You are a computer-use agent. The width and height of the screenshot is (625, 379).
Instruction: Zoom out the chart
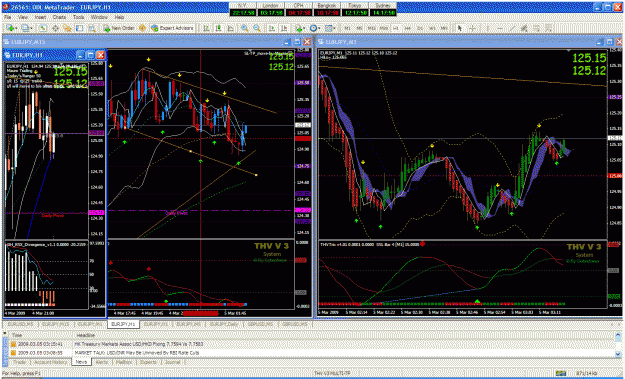pyautogui.click(x=257, y=28)
